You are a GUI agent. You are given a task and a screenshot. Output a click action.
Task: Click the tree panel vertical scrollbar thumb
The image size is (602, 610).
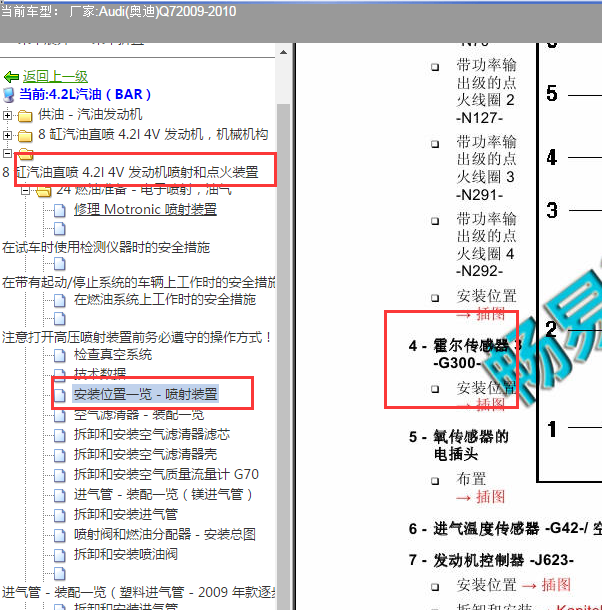(x=283, y=356)
